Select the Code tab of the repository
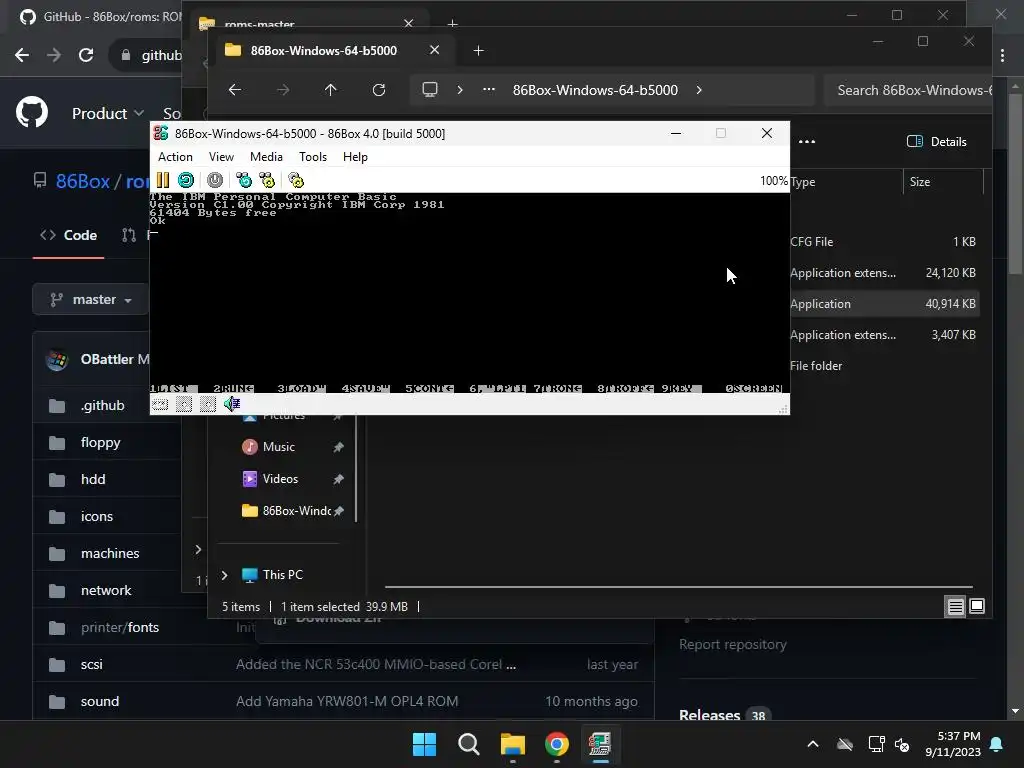 pos(69,235)
